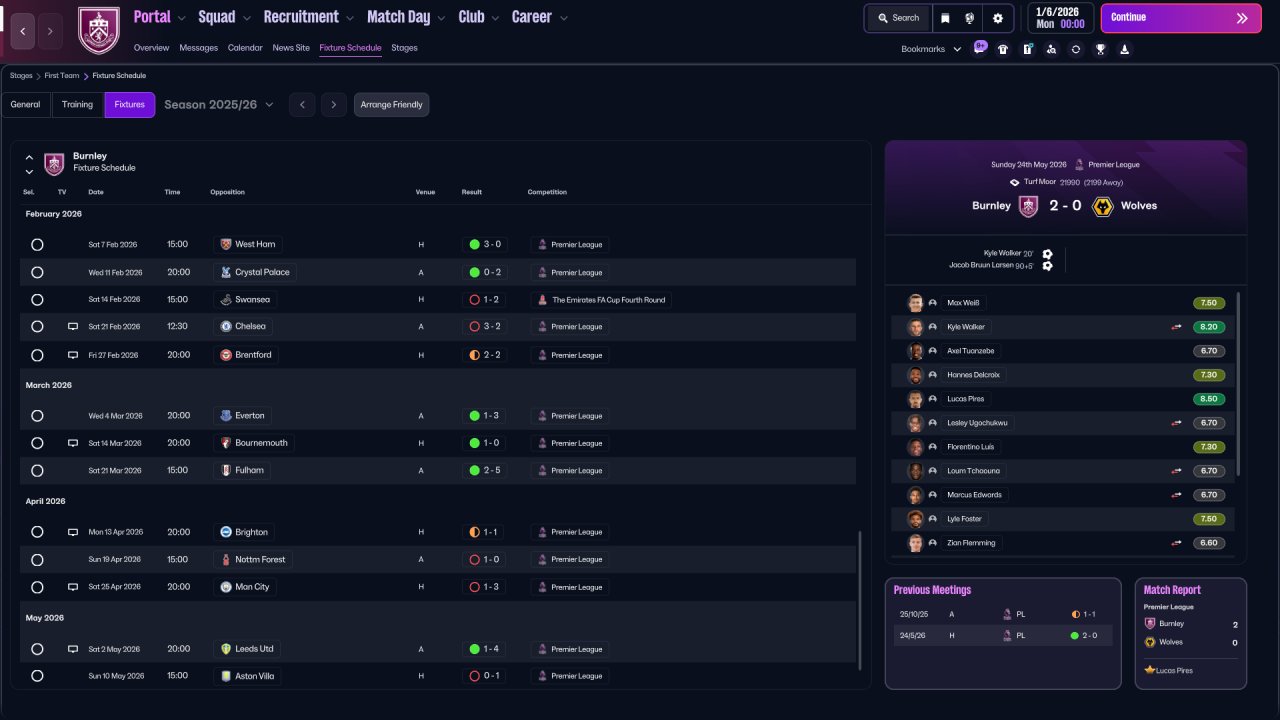The height and width of the screenshot is (720, 1280).
Task: Select the Aston Villa fixture radio button
Action: 37,676
